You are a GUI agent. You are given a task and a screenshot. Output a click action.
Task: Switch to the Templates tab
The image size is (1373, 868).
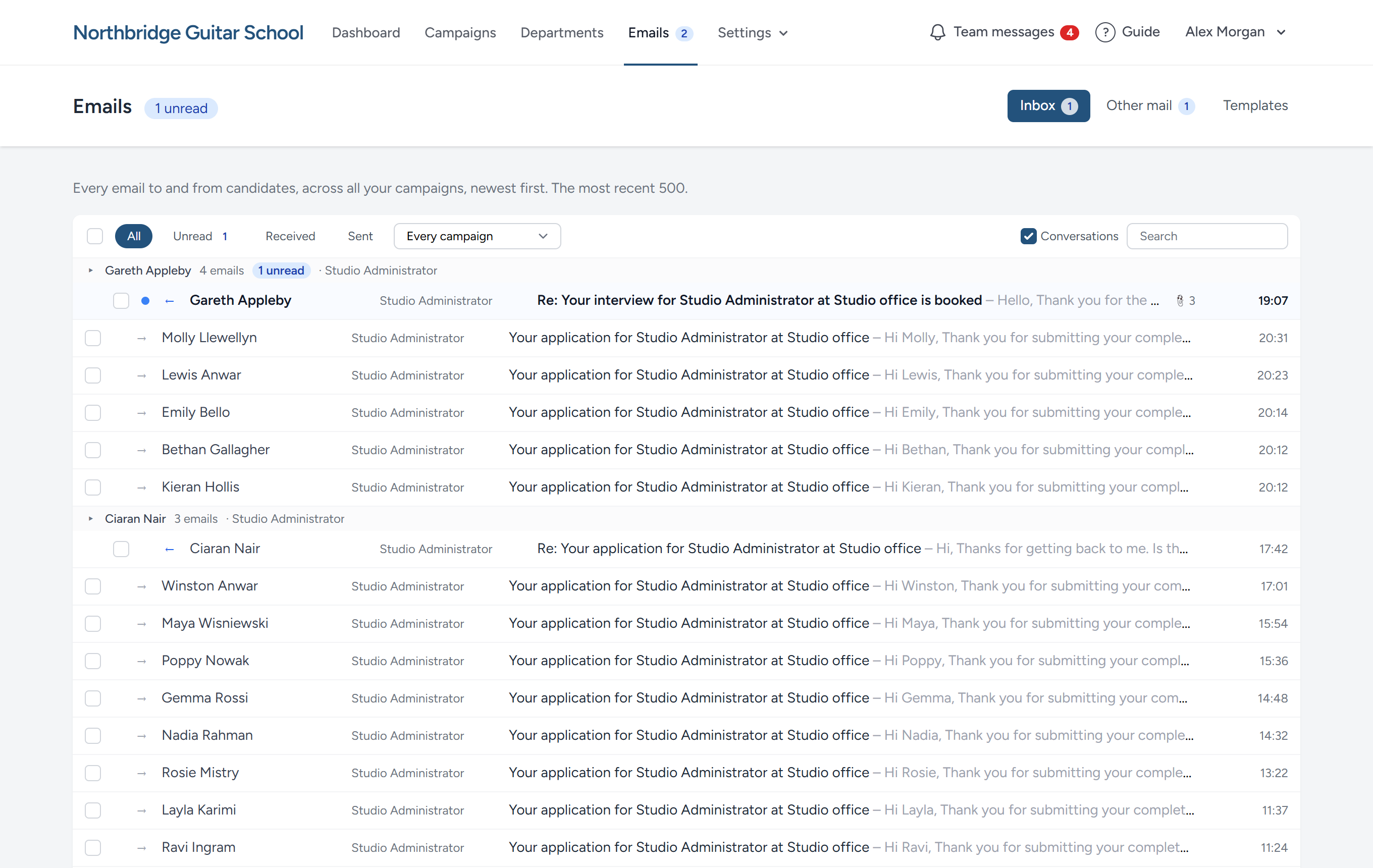1255,105
